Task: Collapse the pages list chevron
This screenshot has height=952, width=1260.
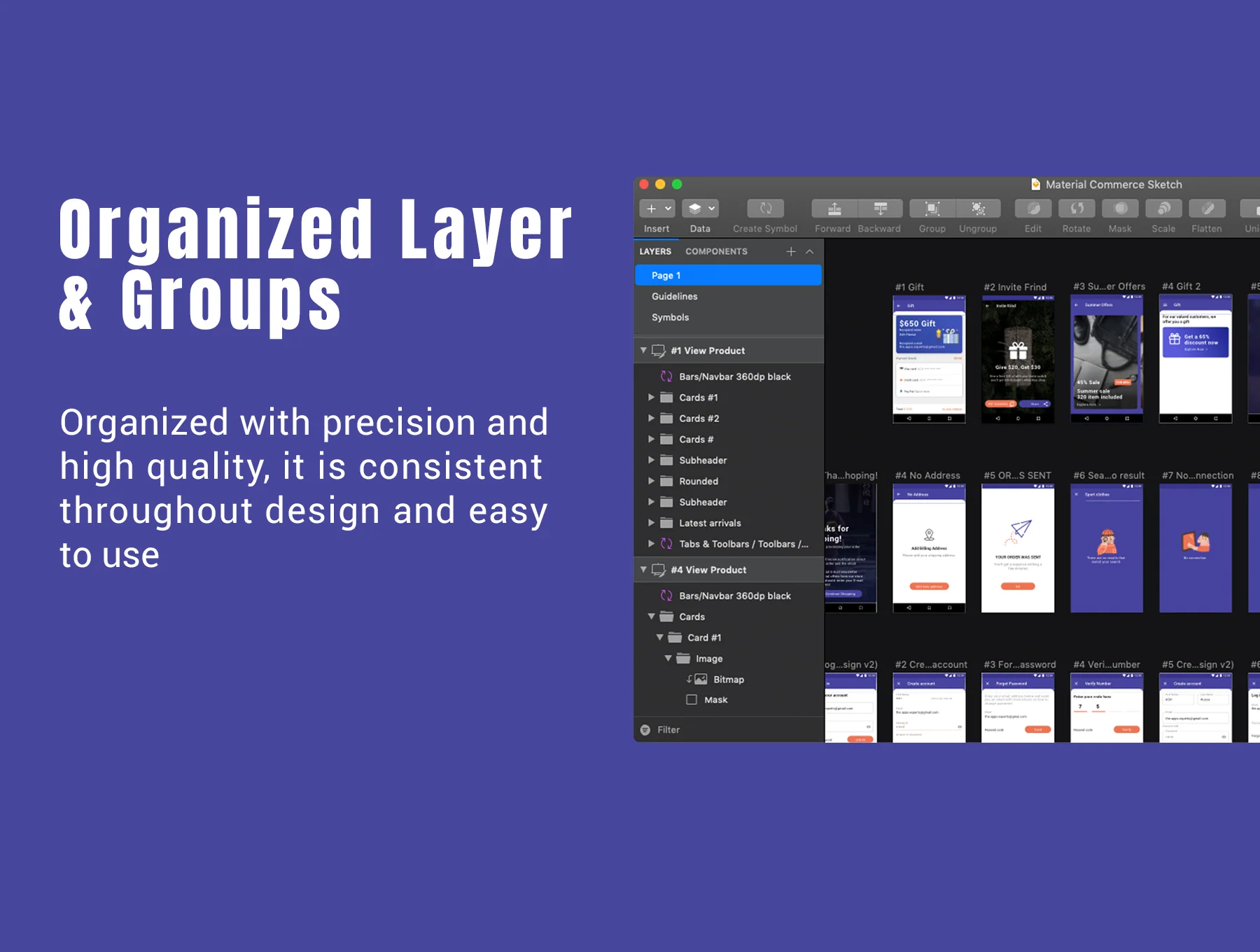Action: [x=810, y=251]
